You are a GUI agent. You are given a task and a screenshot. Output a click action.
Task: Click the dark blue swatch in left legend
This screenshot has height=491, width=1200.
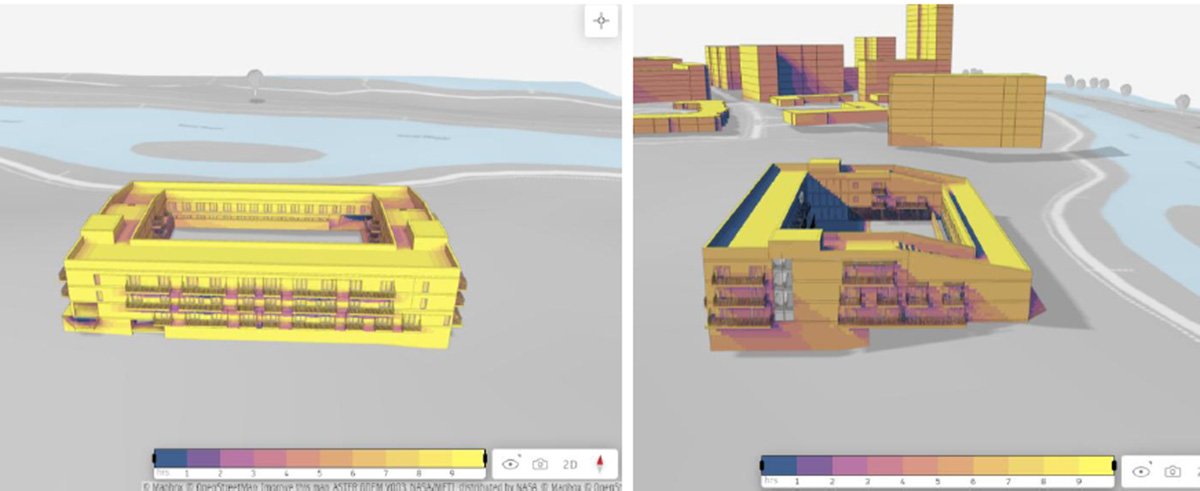tap(171, 459)
